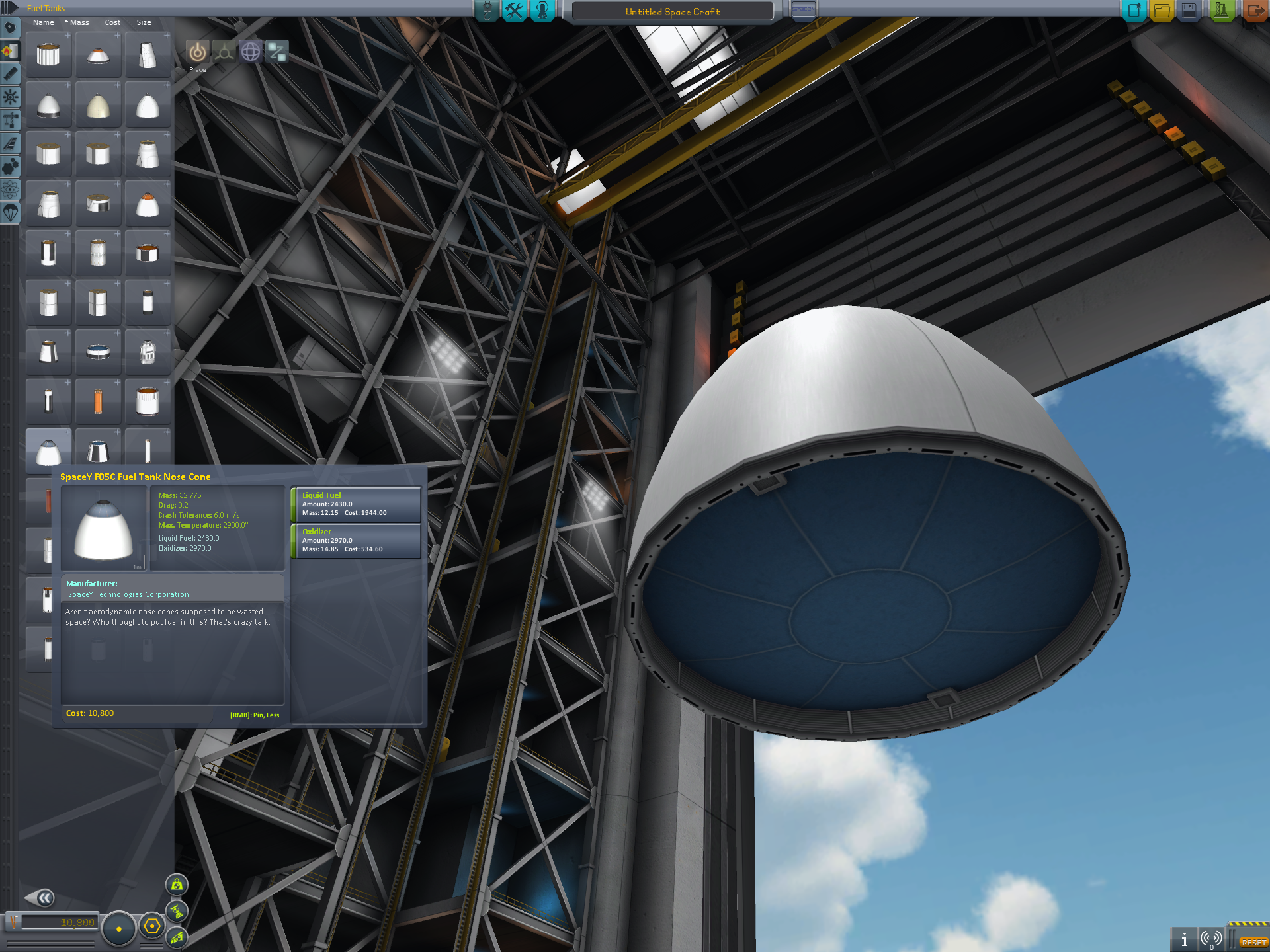Pick the cream-colored nose cone thumbnail

pos(98,104)
